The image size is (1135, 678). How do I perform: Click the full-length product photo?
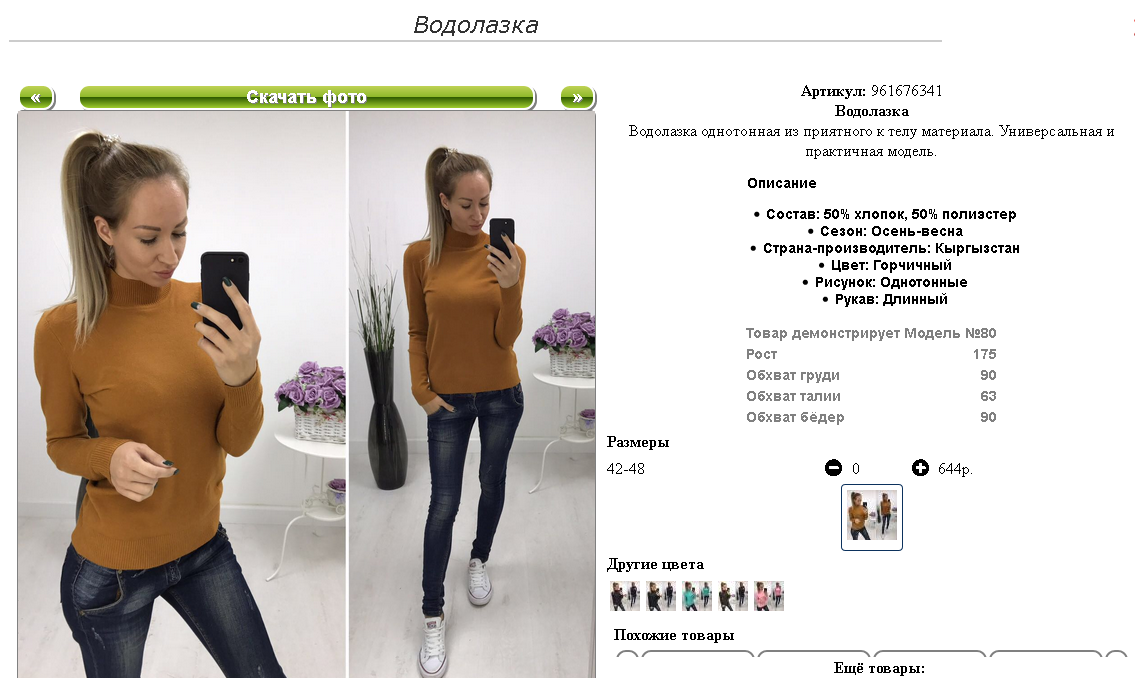(x=472, y=394)
